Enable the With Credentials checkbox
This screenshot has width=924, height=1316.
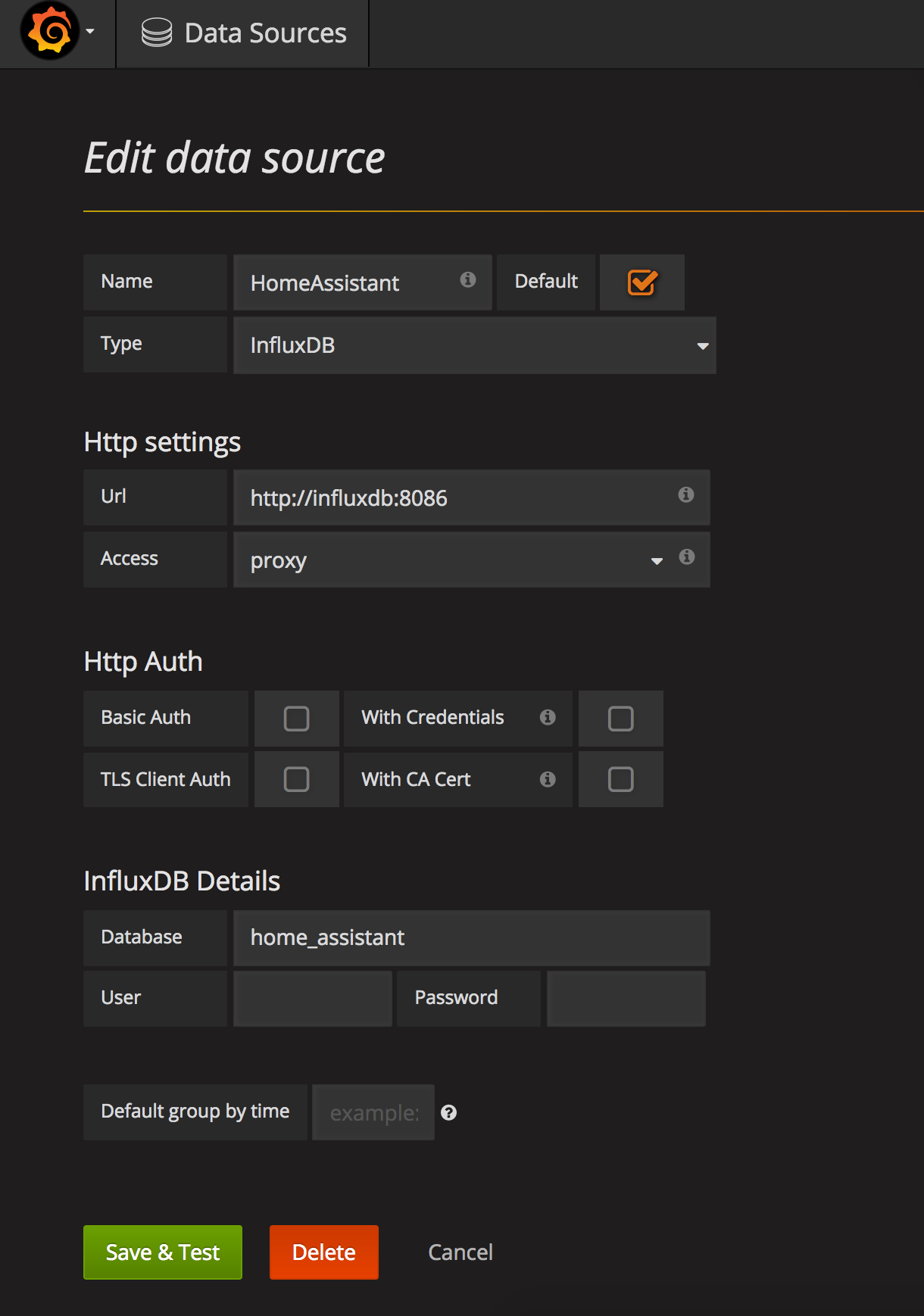620,719
